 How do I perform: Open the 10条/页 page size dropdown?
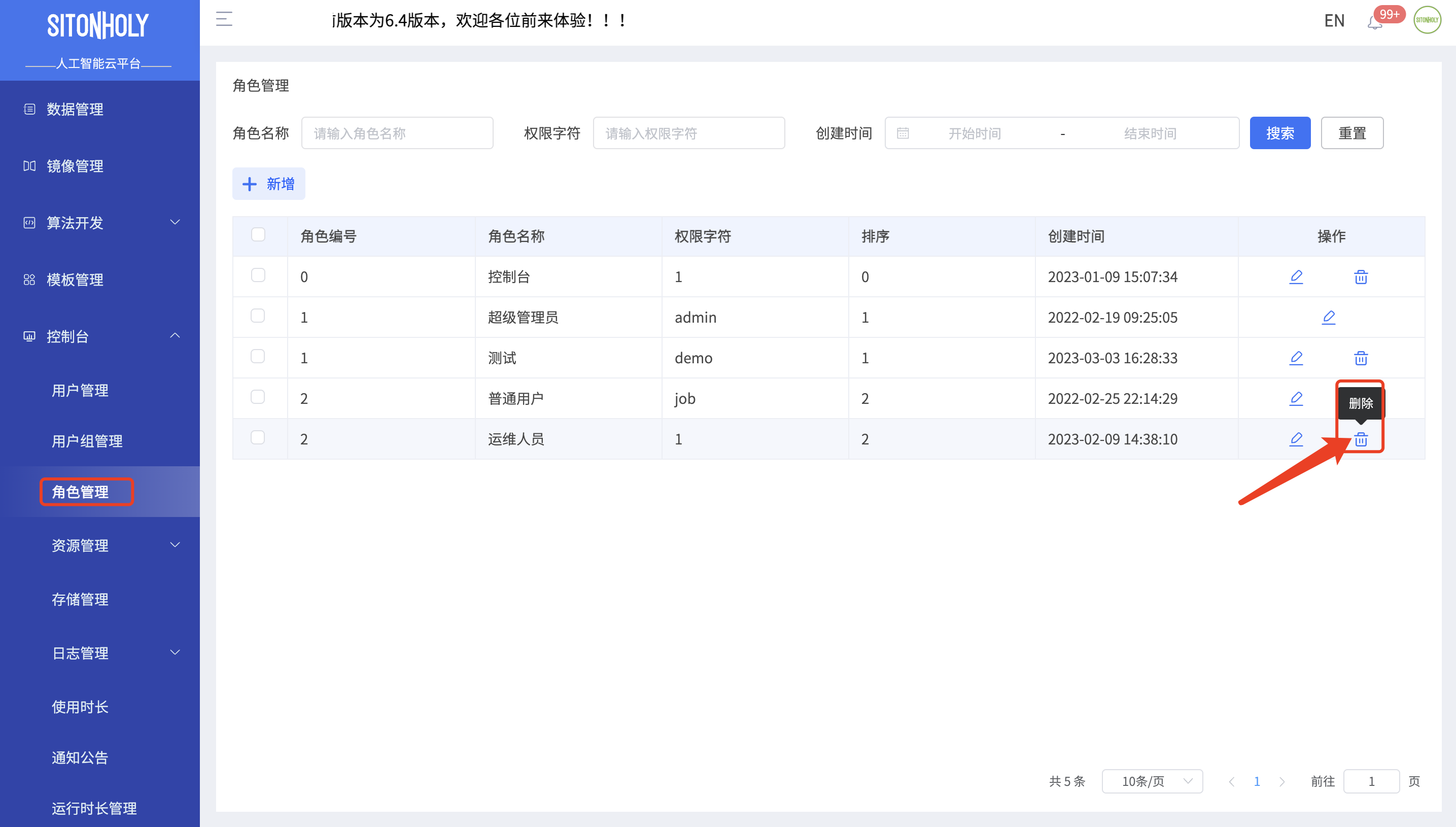[1152, 781]
